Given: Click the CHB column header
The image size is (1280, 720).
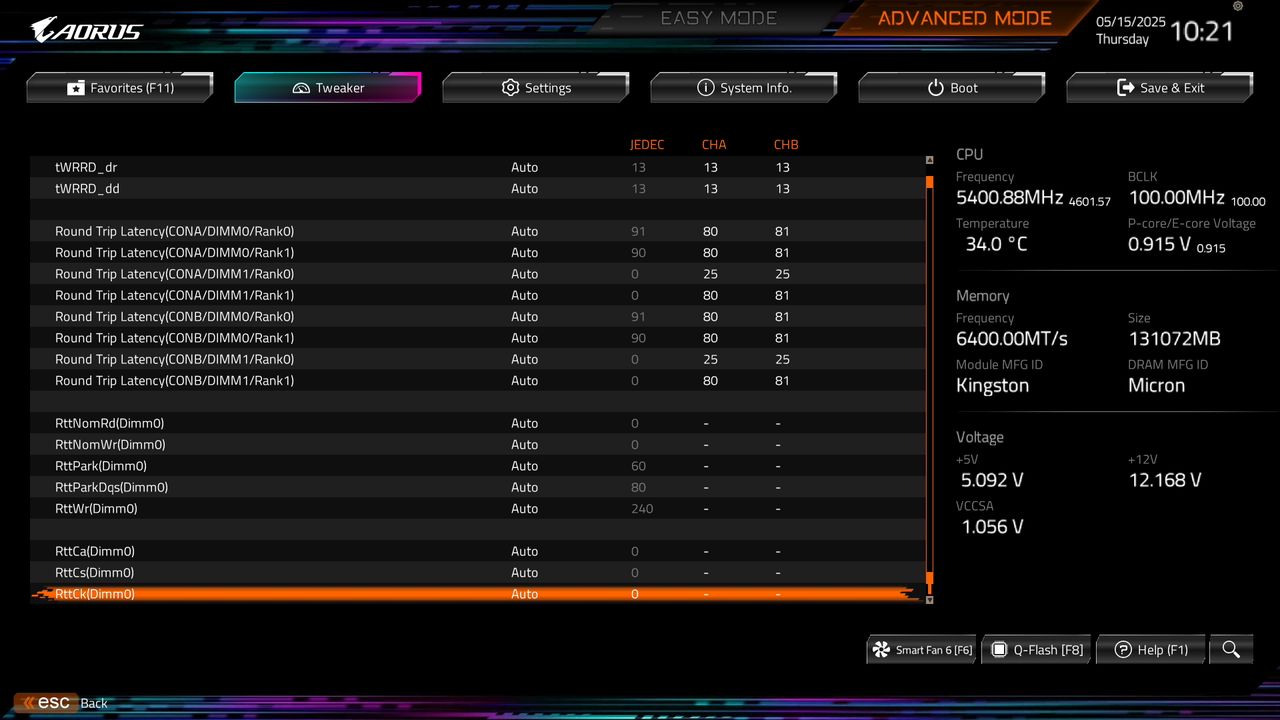Looking at the screenshot, I should pyautogui.click(x=786, y=145).
